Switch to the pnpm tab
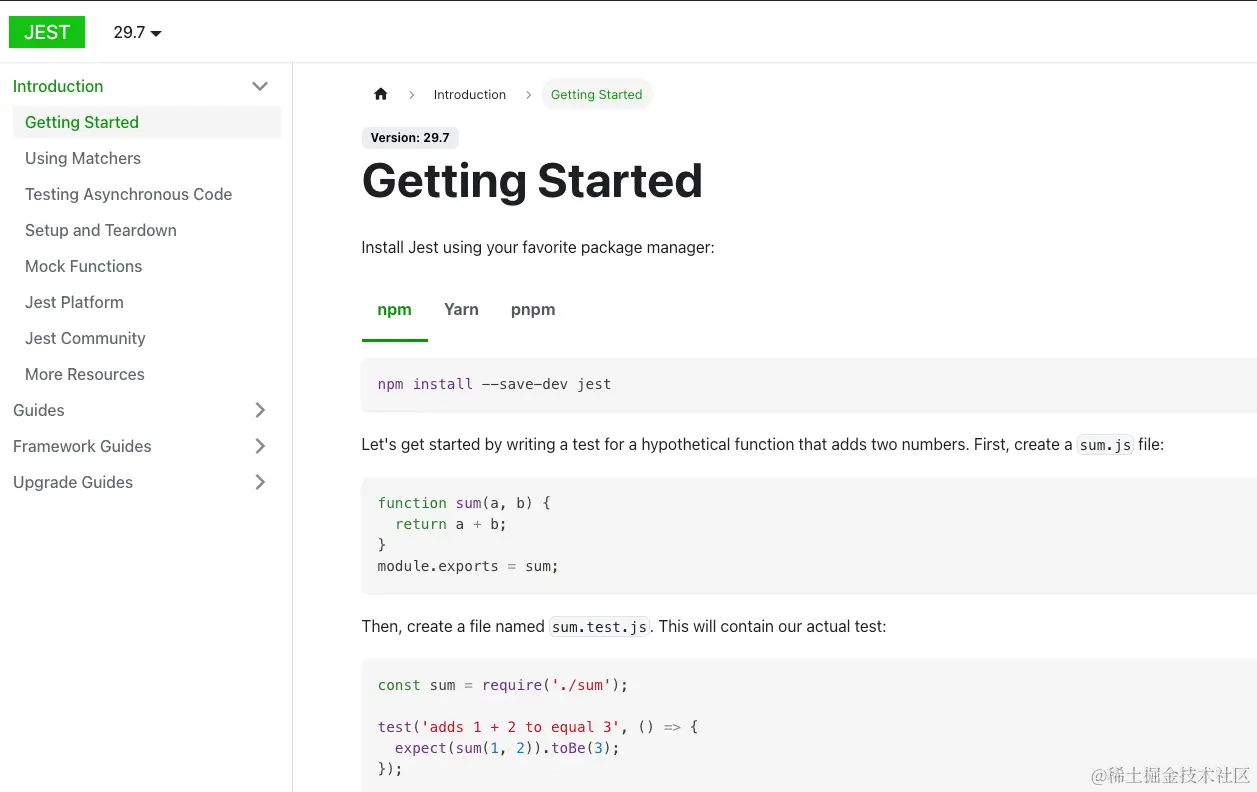Screen dimensions: 1257x792 tap(533, 310)
